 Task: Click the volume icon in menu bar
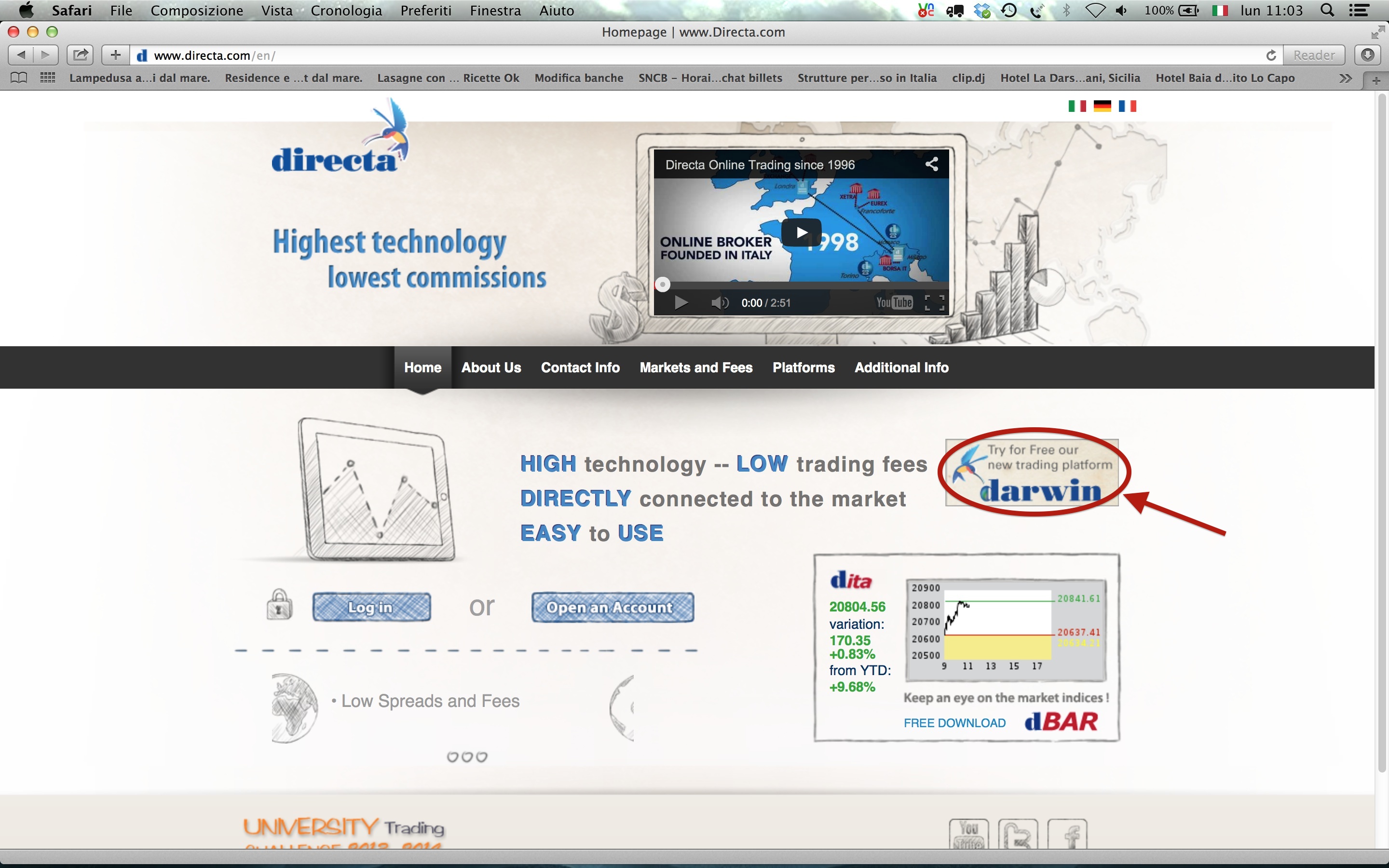1121,10
